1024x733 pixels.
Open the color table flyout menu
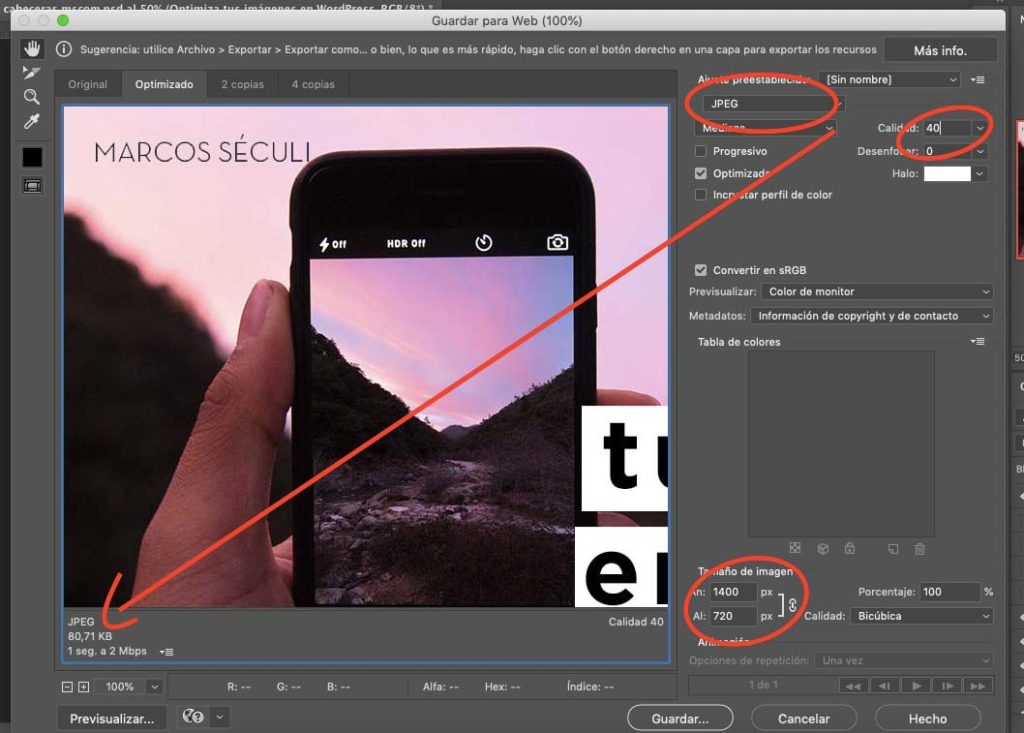click(977, 341)
